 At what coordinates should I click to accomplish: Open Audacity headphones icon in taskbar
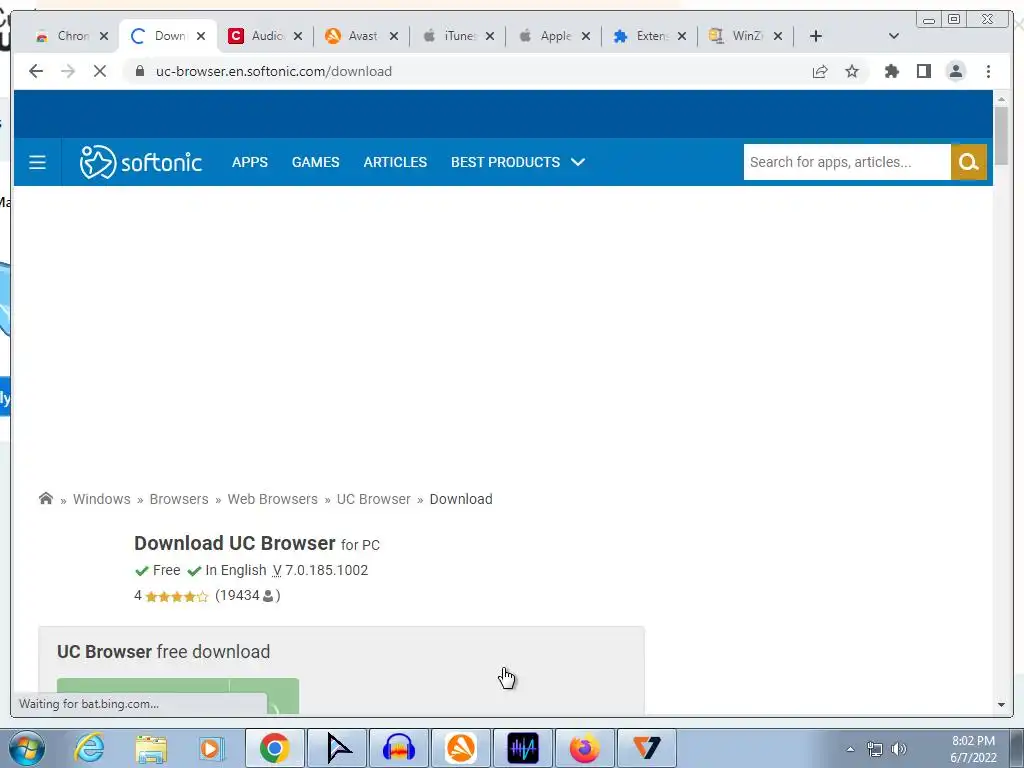tap(399, 748)
